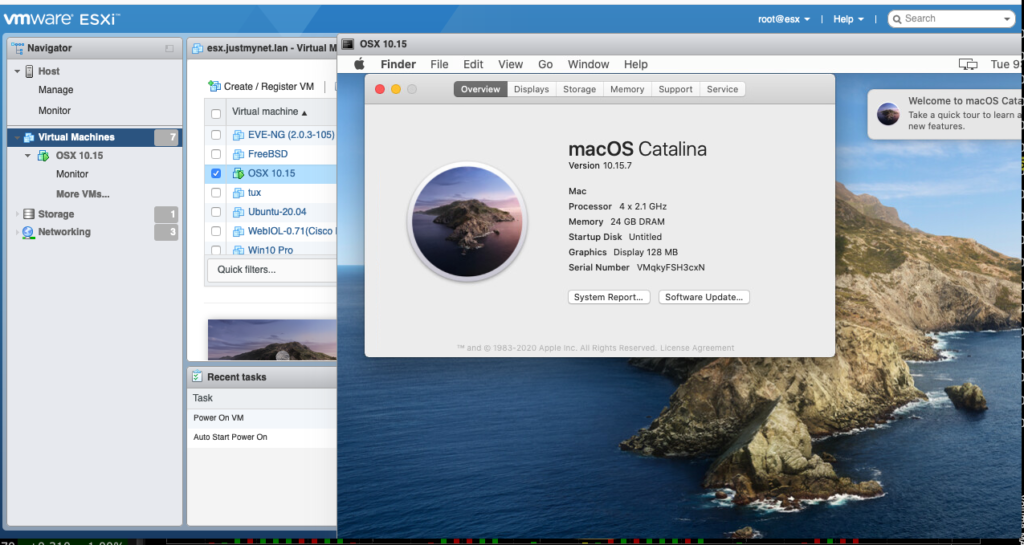Click the display mirroring icon in macOS menu bar
Viewport: 1024px width, 545px height.
click(x=968, y=64)
